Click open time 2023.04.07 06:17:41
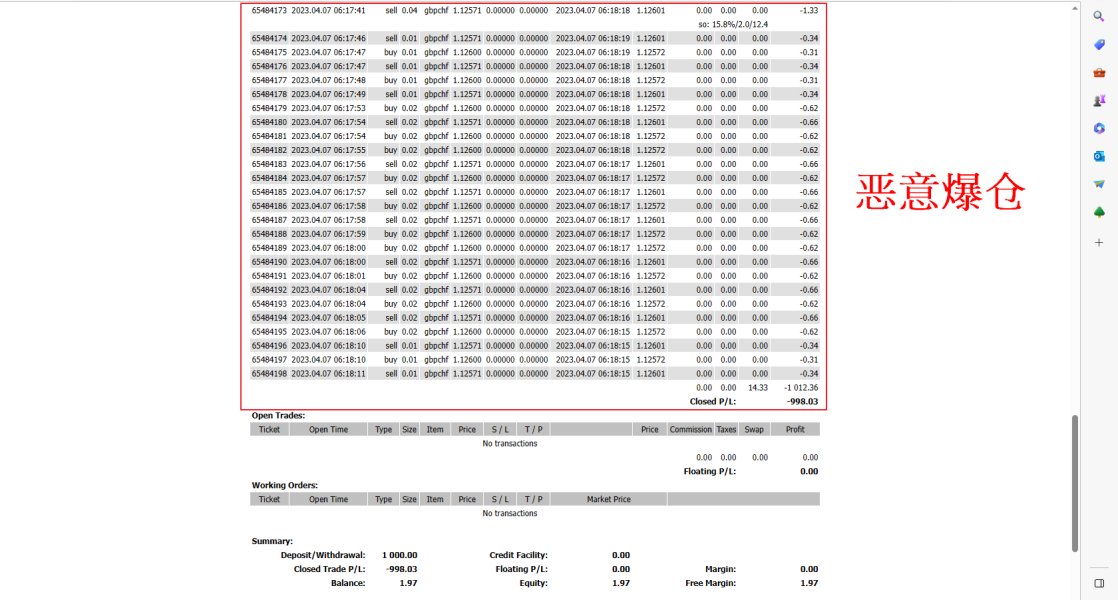 pyautogui.click(x=328, y=11)
